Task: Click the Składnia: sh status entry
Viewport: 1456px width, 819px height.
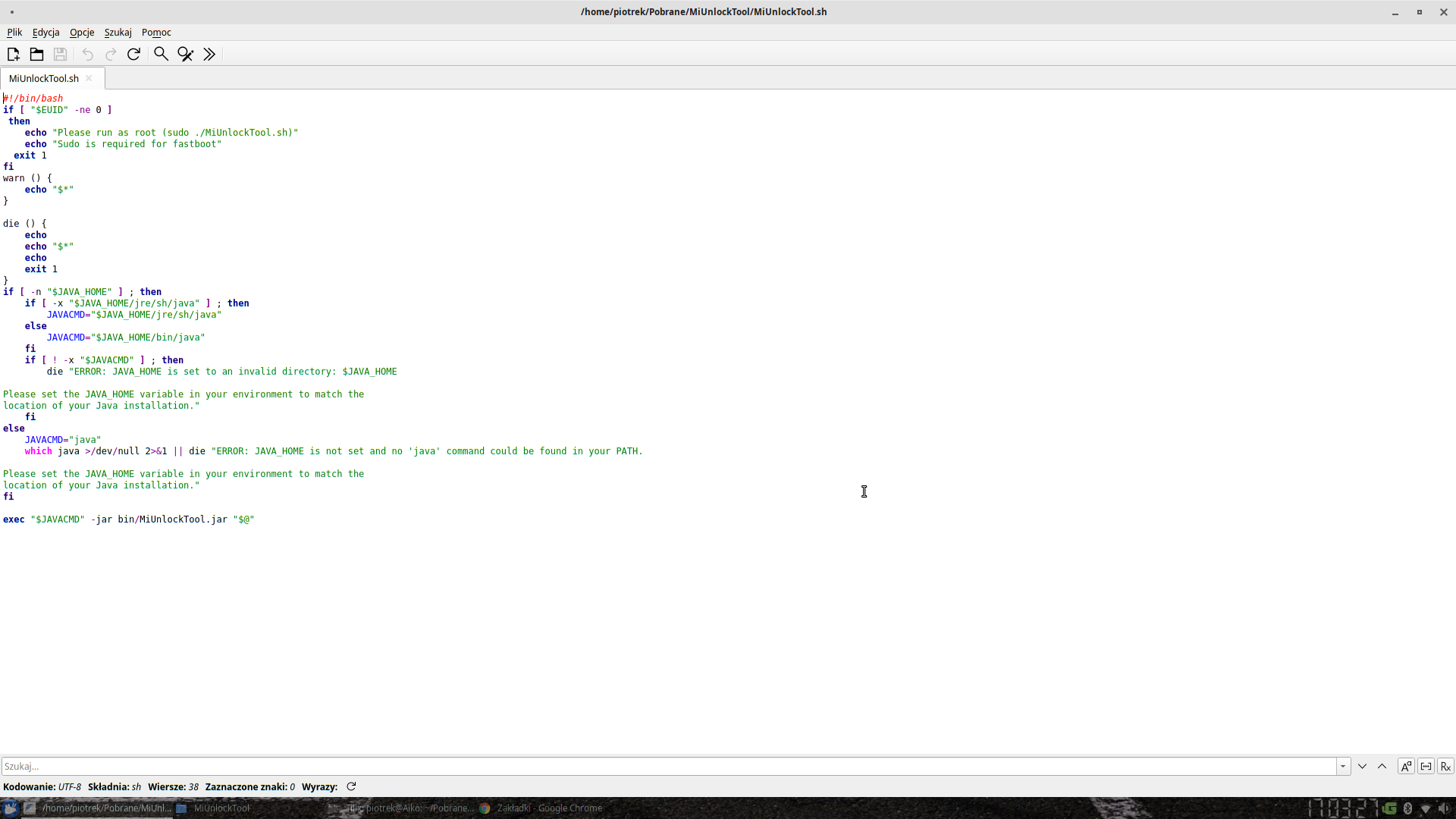Action: point(115,786)
